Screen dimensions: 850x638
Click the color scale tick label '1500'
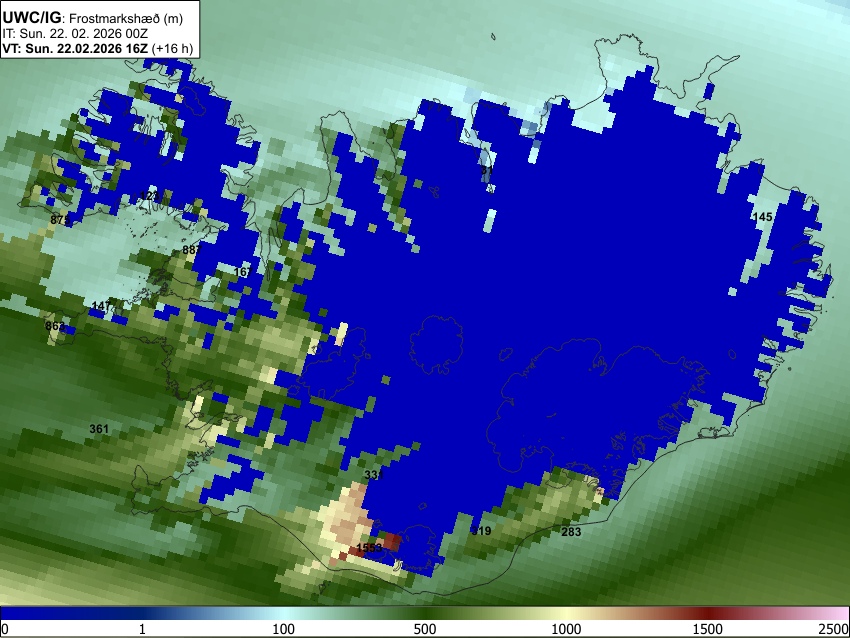[707, 629]
